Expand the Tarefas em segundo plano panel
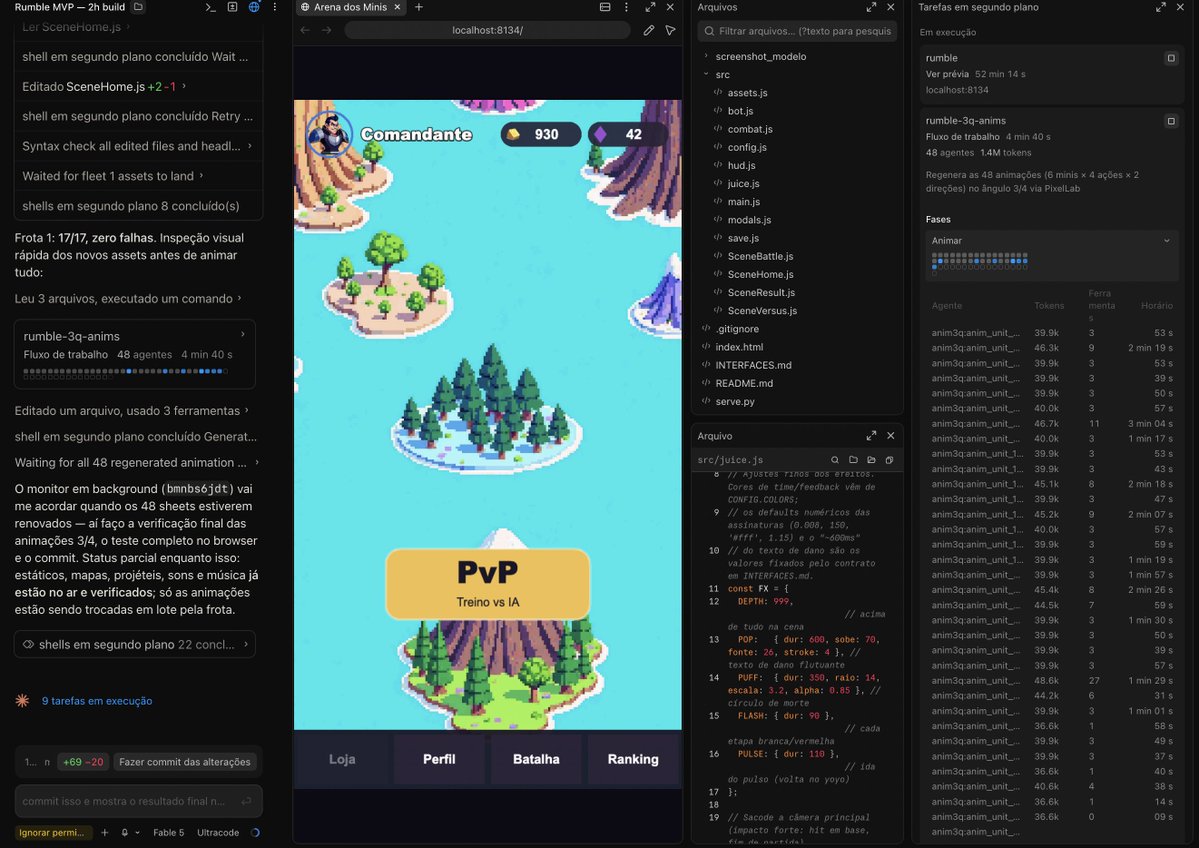Viewport: 1199px width, 848px height. pos(1161,7)
